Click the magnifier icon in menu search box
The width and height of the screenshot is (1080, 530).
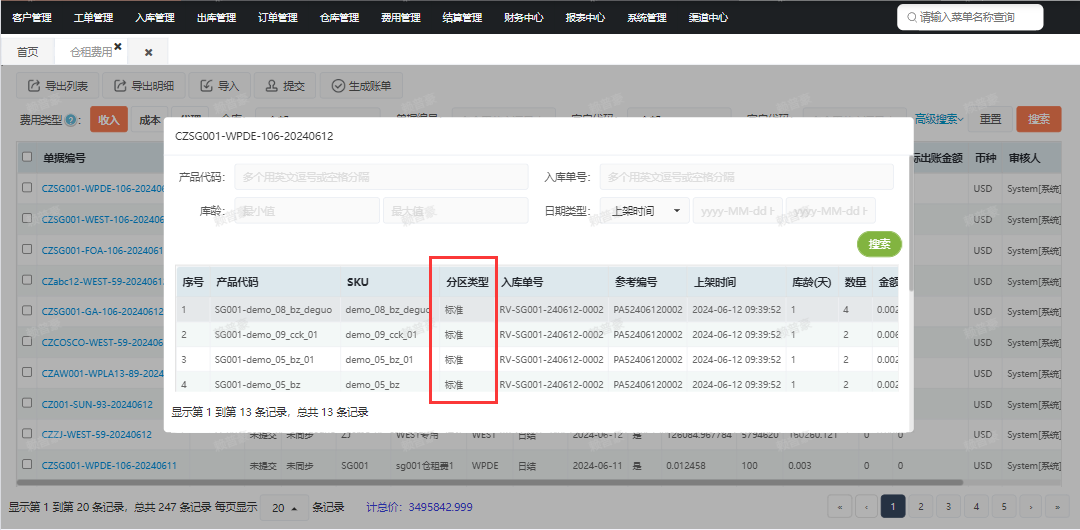click(x=912, y=17)
